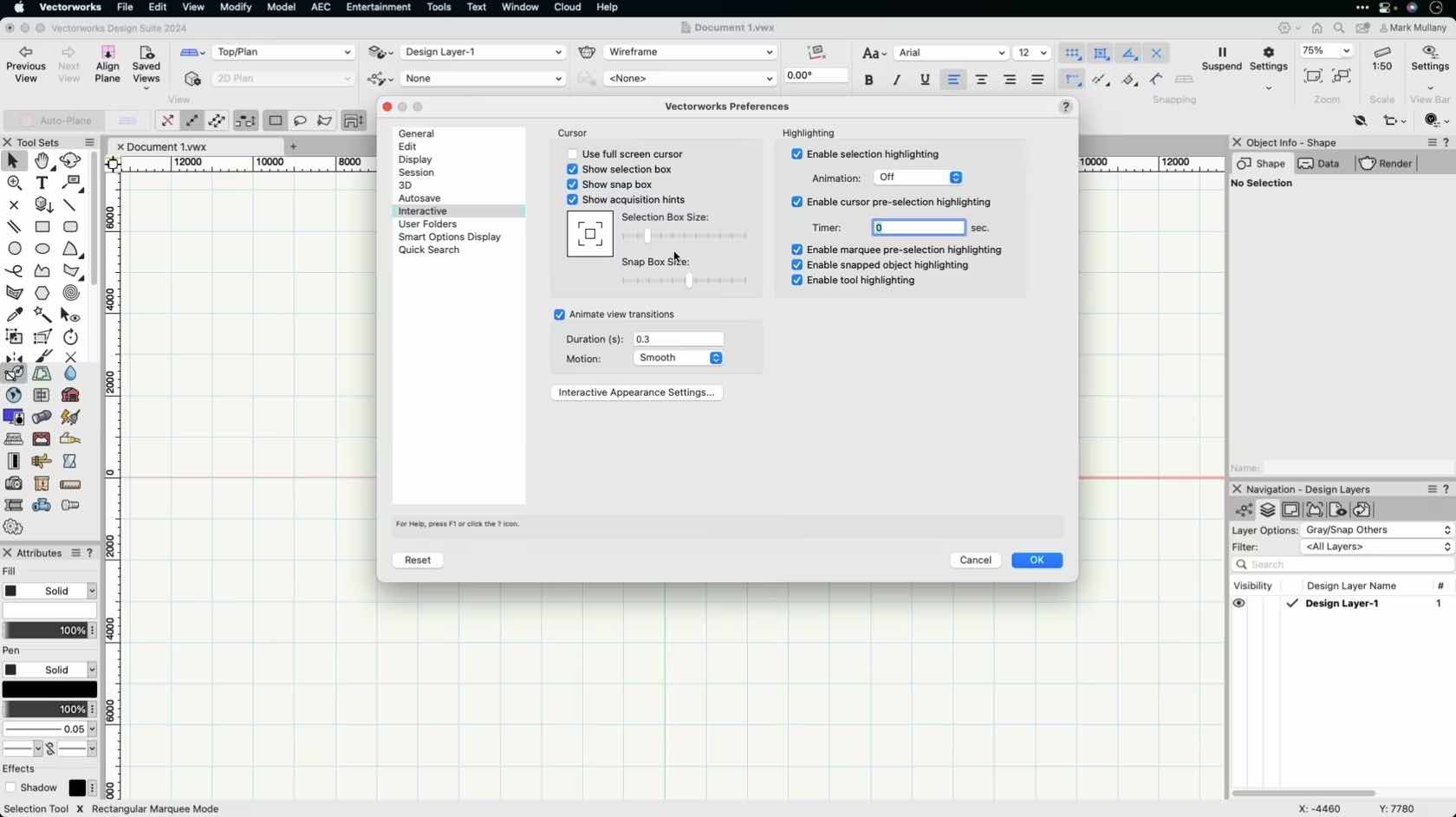Click the Duration (s) input field

pos(679,340)
